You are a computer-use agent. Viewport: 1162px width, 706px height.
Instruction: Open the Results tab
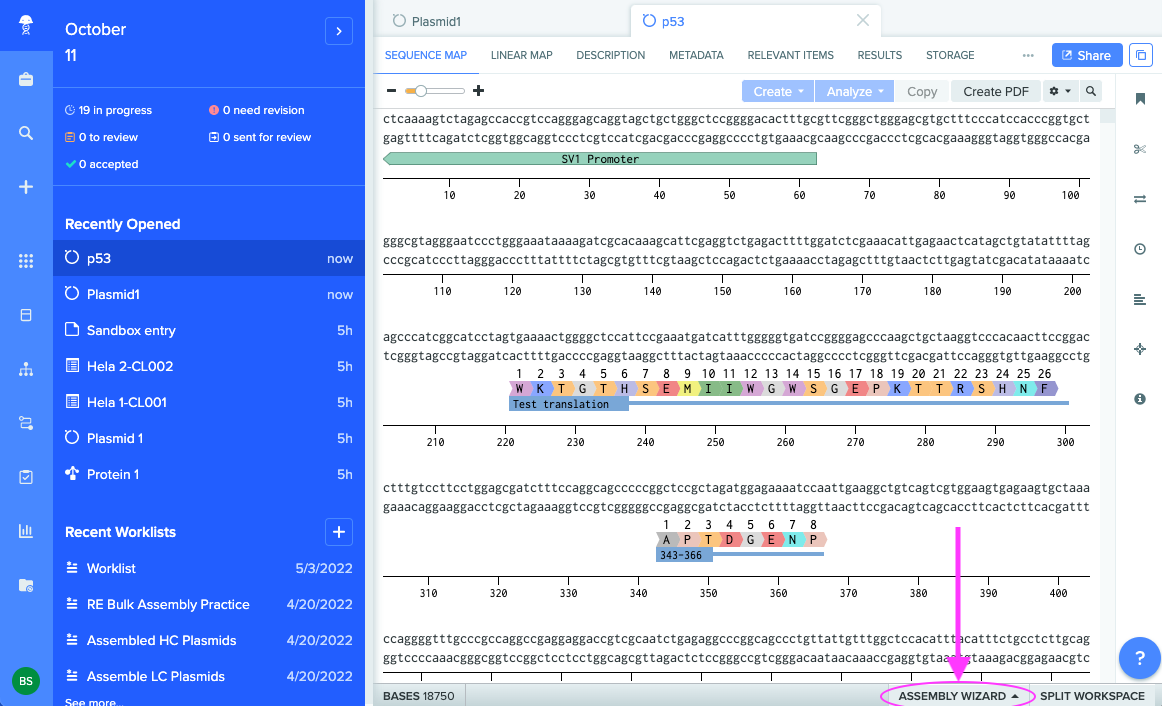click(880, 56)
